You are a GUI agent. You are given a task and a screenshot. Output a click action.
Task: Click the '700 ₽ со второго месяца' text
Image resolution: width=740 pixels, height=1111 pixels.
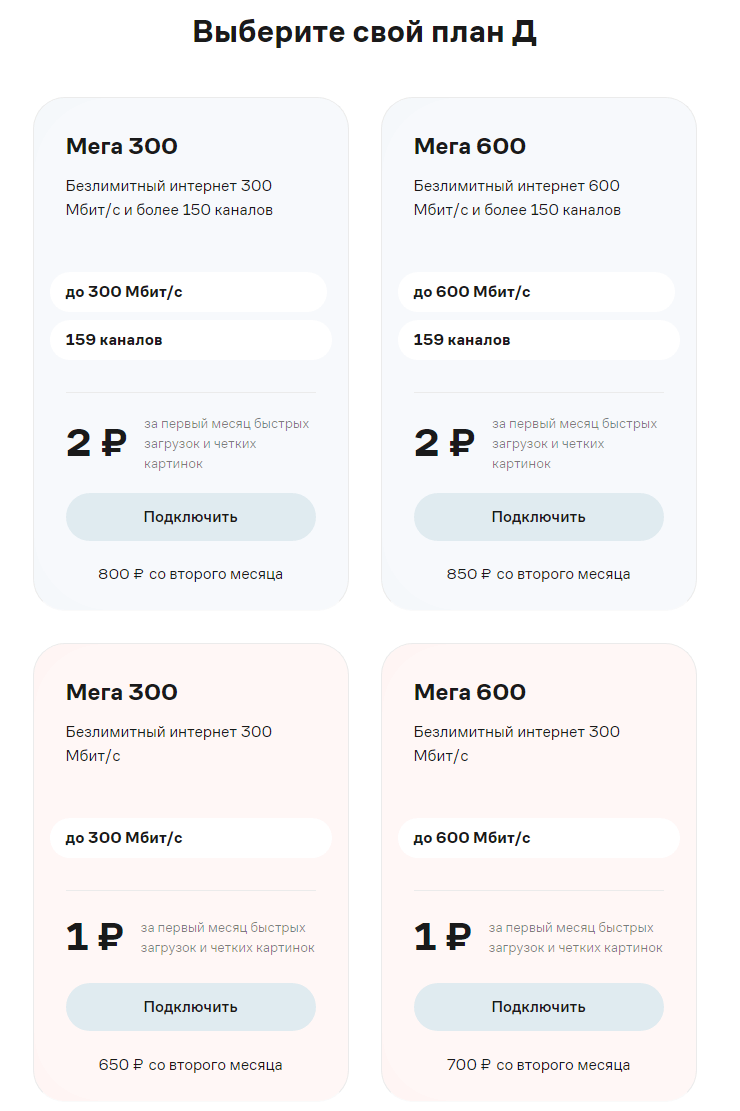click(538, 1065)
